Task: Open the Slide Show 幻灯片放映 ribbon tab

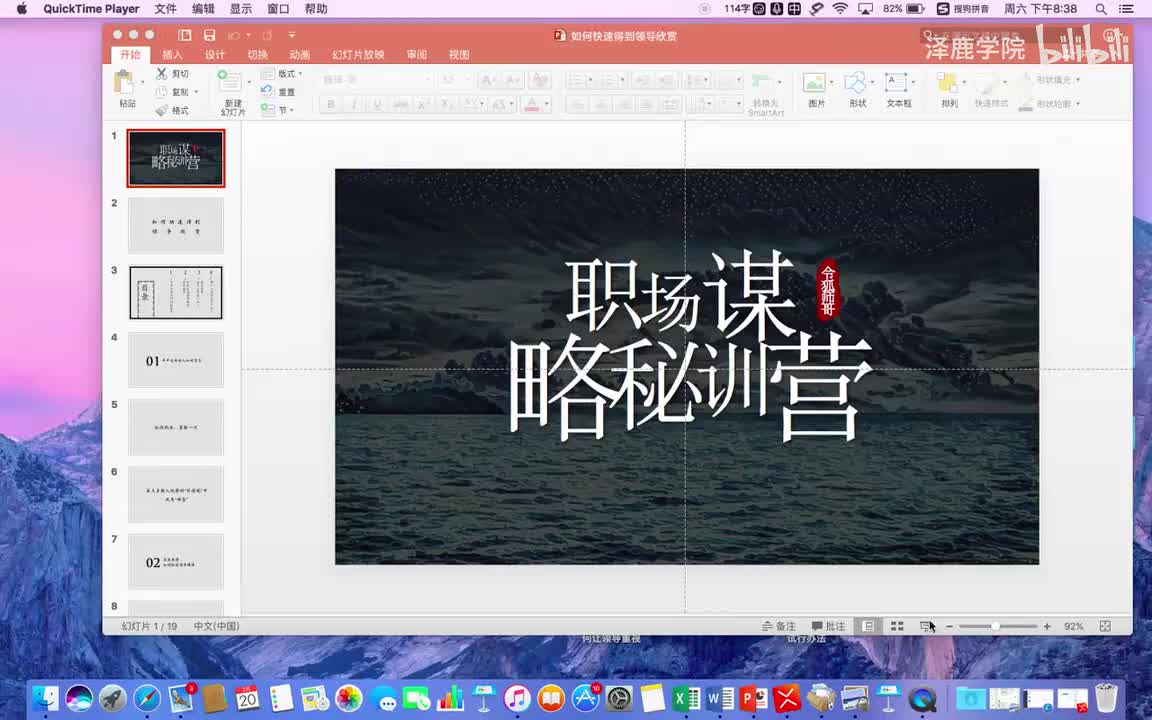Action: (358, 54)
